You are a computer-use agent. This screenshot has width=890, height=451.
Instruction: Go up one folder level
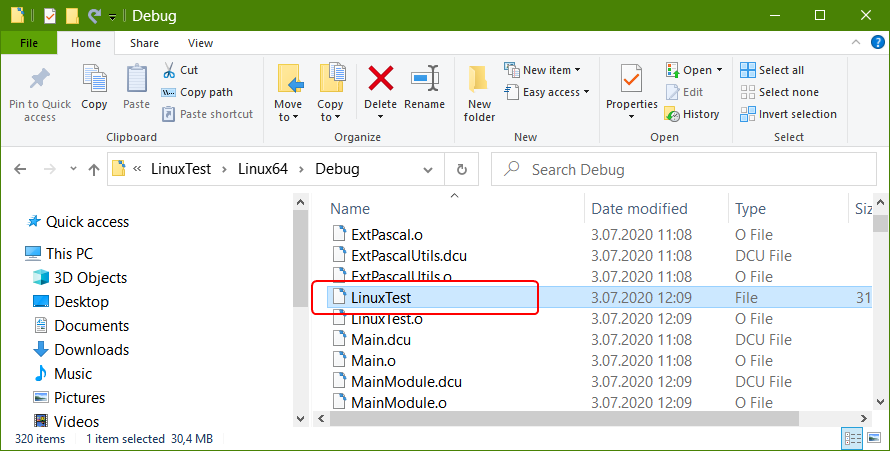pos(94,169)
